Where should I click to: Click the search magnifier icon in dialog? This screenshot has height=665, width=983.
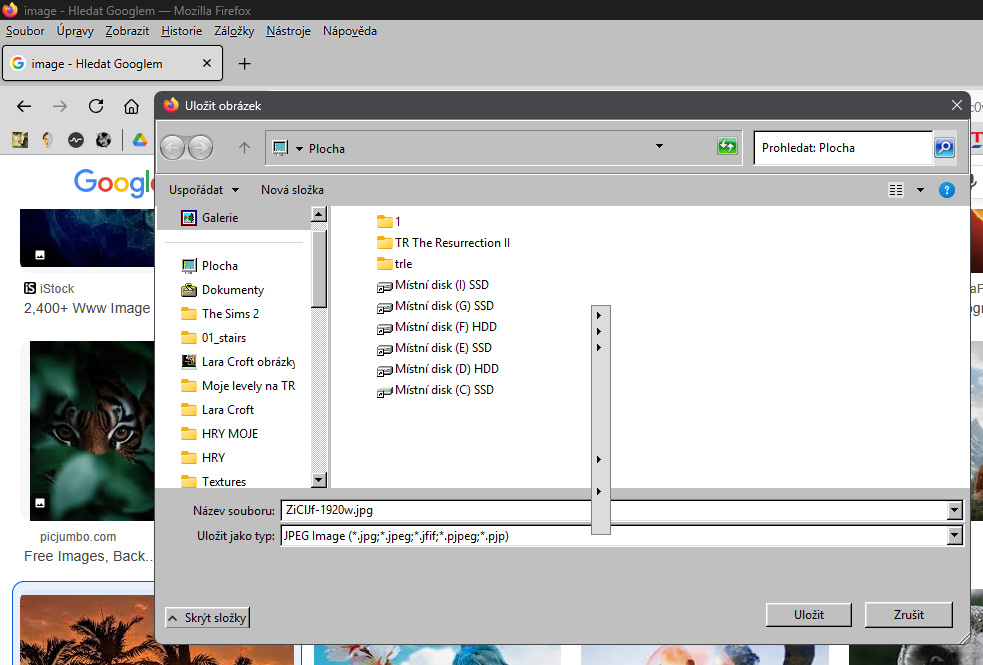(x=944, y=147)
